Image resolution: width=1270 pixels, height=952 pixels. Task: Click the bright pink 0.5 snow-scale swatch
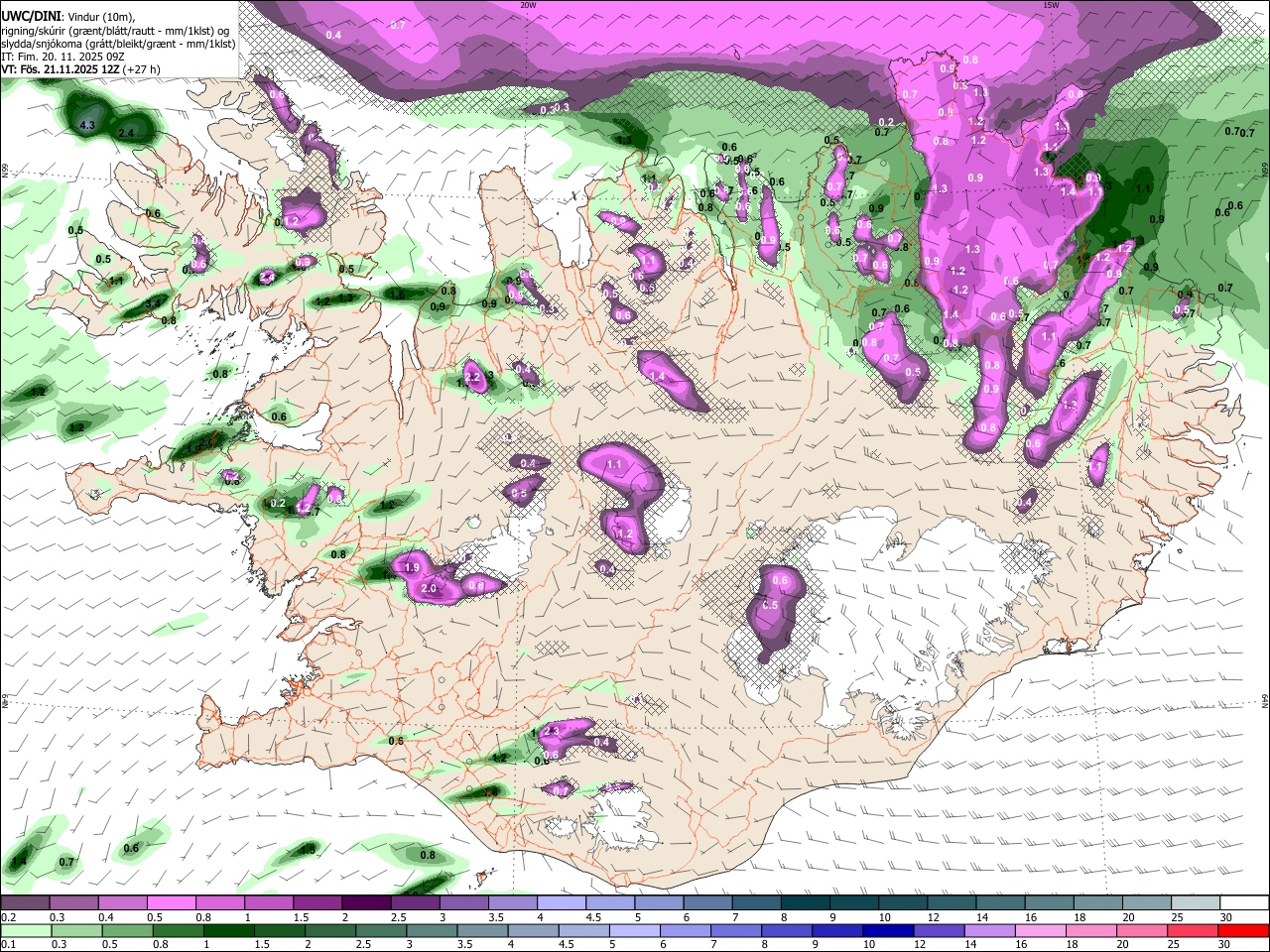pyautogui.click(x=171, y=903)
